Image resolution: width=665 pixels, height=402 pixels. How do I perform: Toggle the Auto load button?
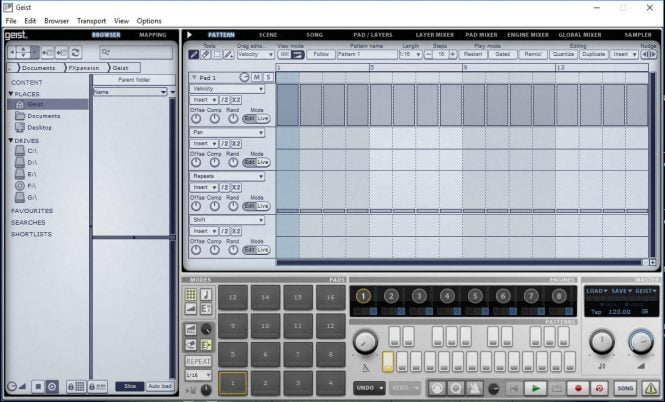coord(160,386)
